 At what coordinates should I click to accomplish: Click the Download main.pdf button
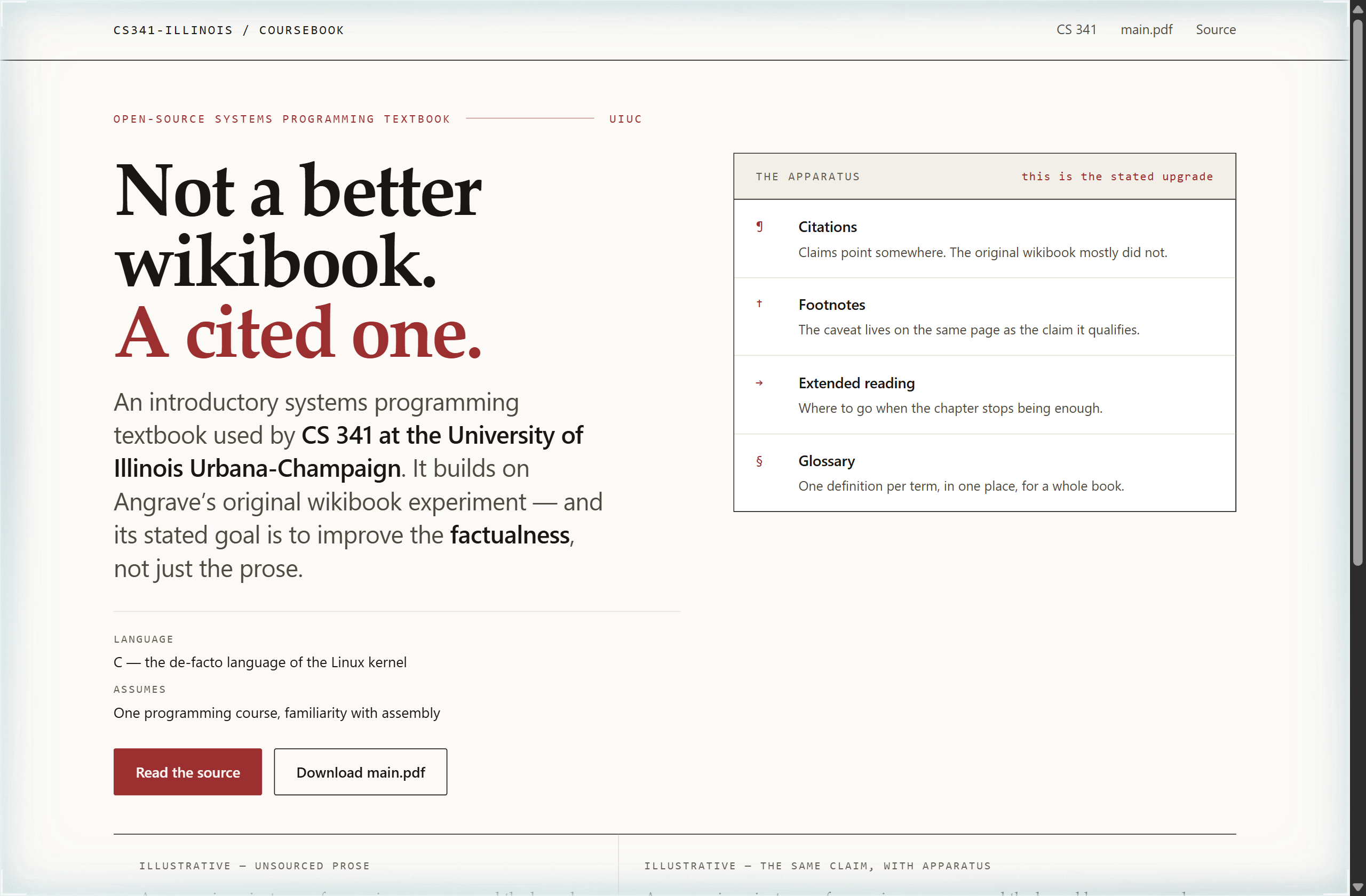tap(360, 772)
